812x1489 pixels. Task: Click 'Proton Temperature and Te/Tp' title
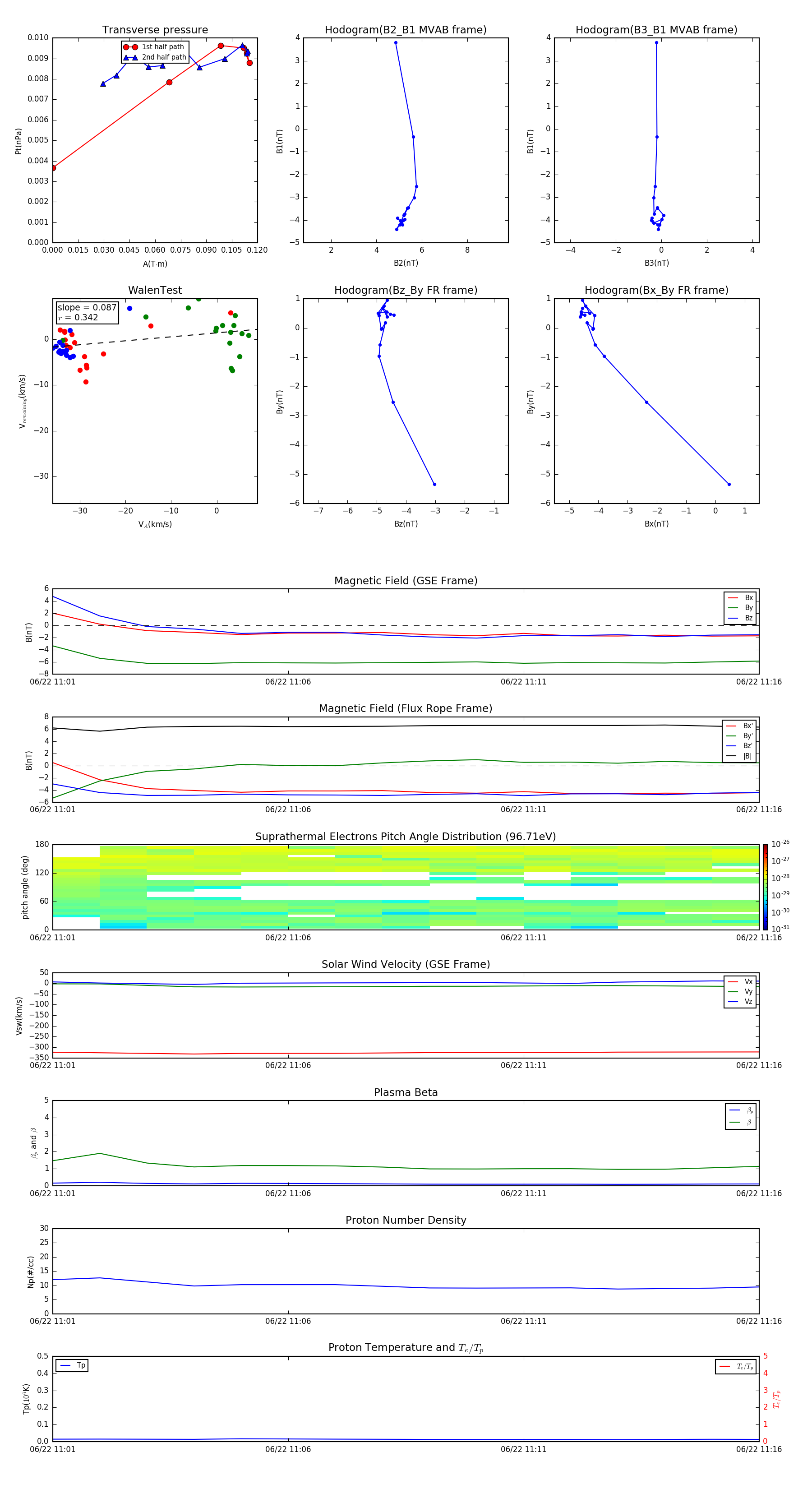pyautogui.click(x=406, y=1348)
